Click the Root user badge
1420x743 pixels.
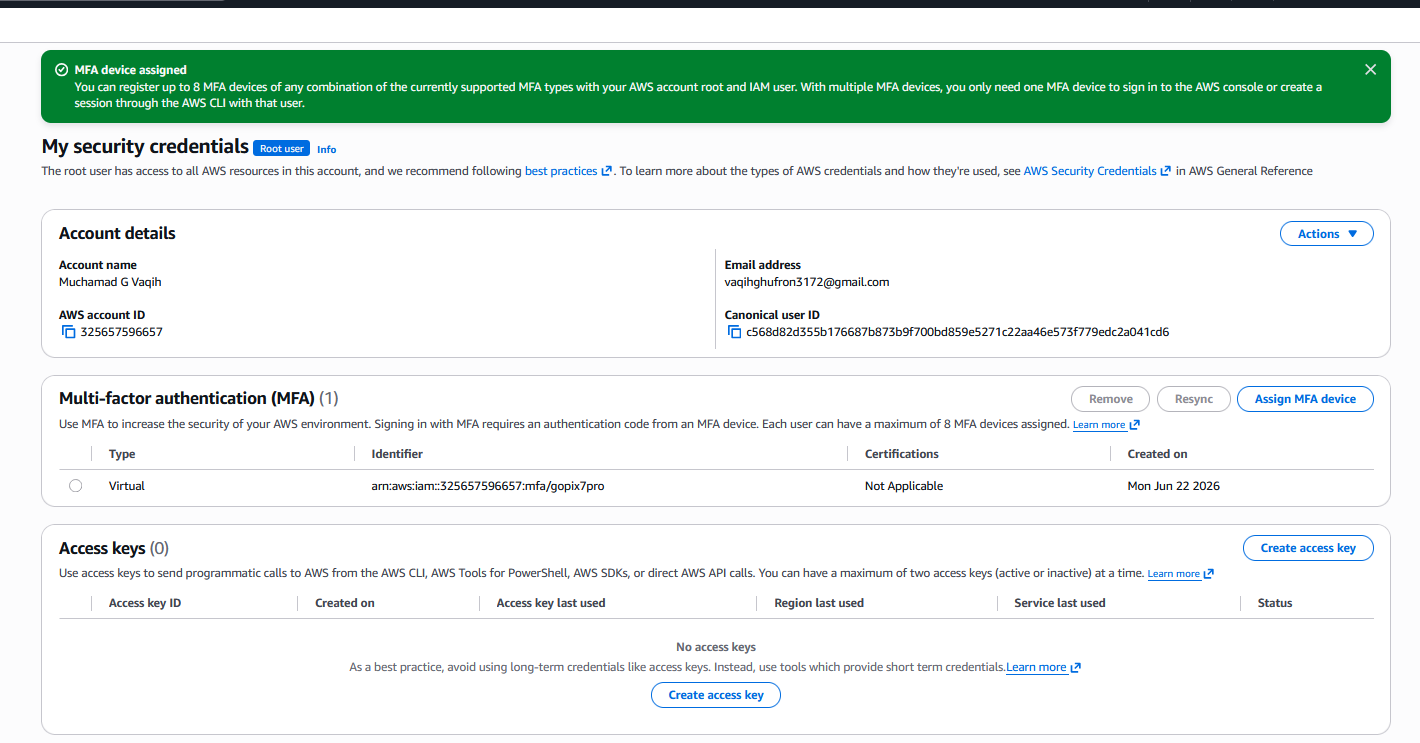(x=281, y=149)
